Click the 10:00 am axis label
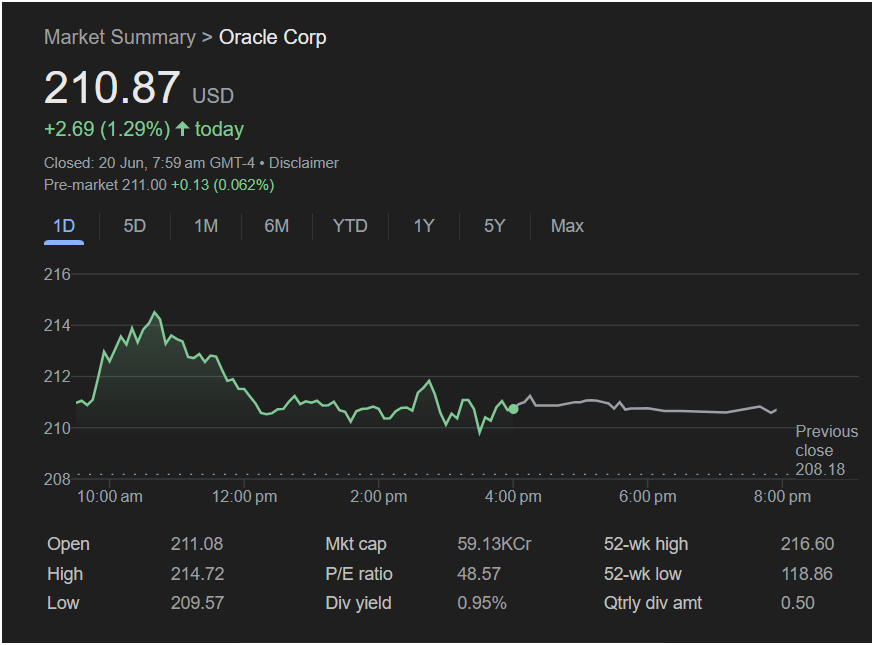This screenshot has width=874, height=645. (x=110, y=497)
